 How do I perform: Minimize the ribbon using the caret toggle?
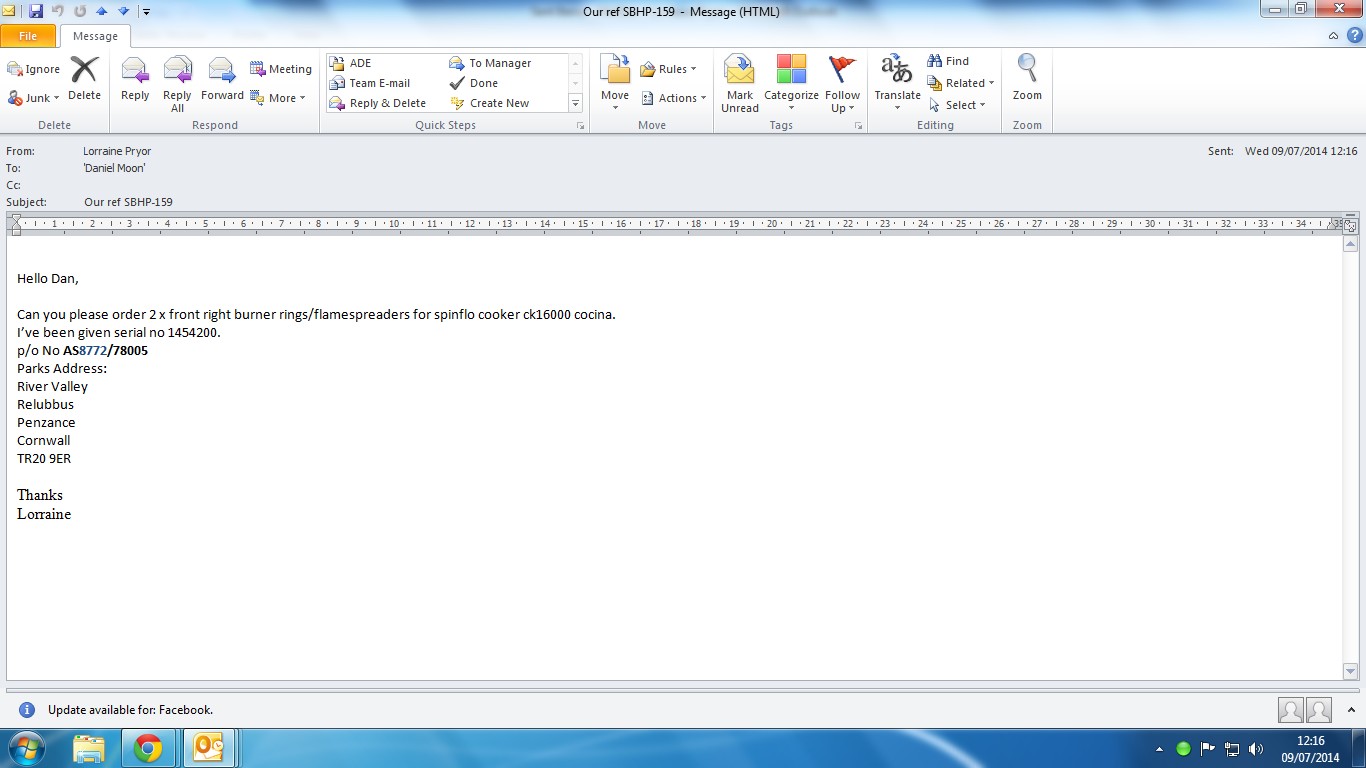1333,36
